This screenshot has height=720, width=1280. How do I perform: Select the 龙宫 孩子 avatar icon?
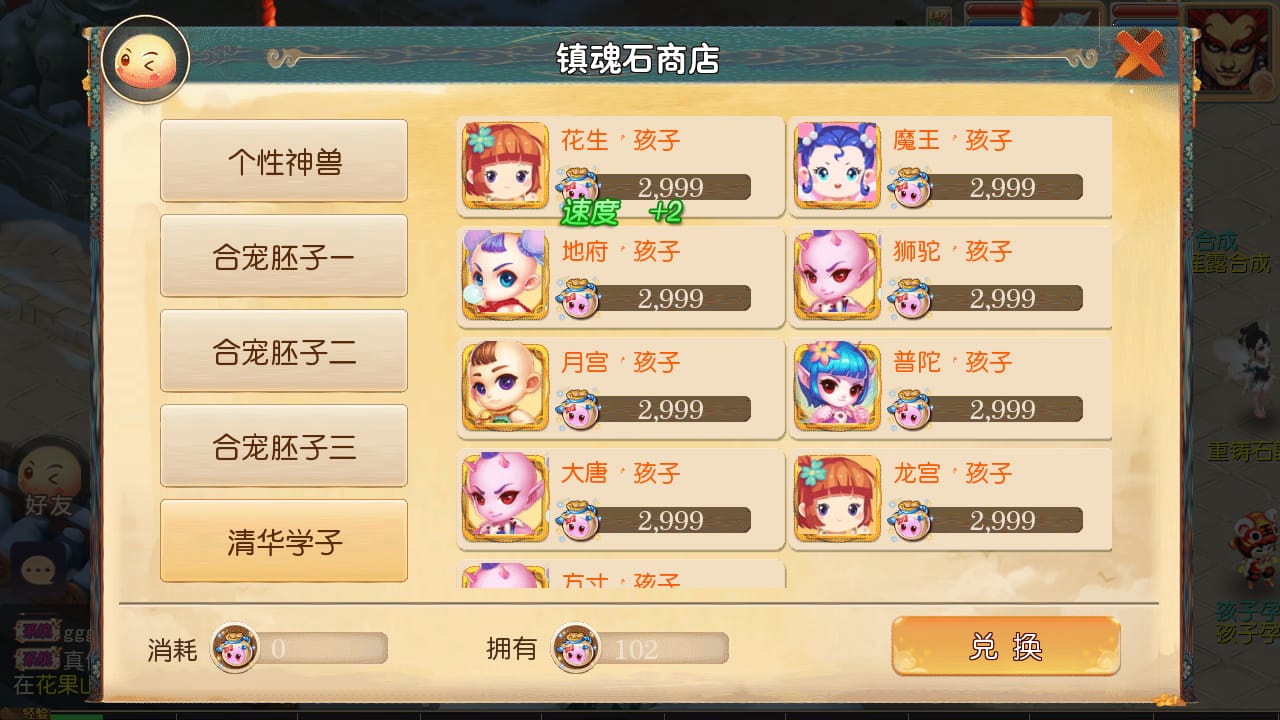(x=838, y=498)
